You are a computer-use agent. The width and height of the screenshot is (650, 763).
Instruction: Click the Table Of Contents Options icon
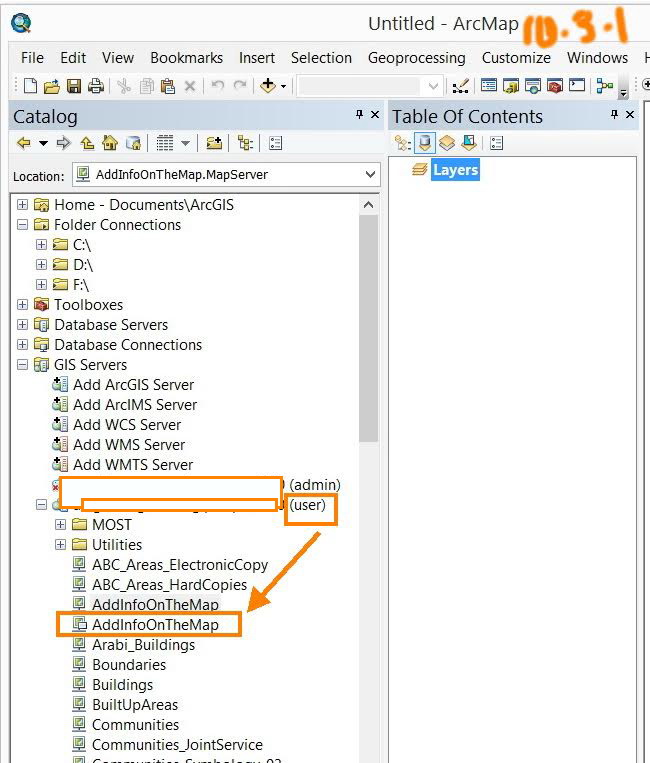coord(497,143)
